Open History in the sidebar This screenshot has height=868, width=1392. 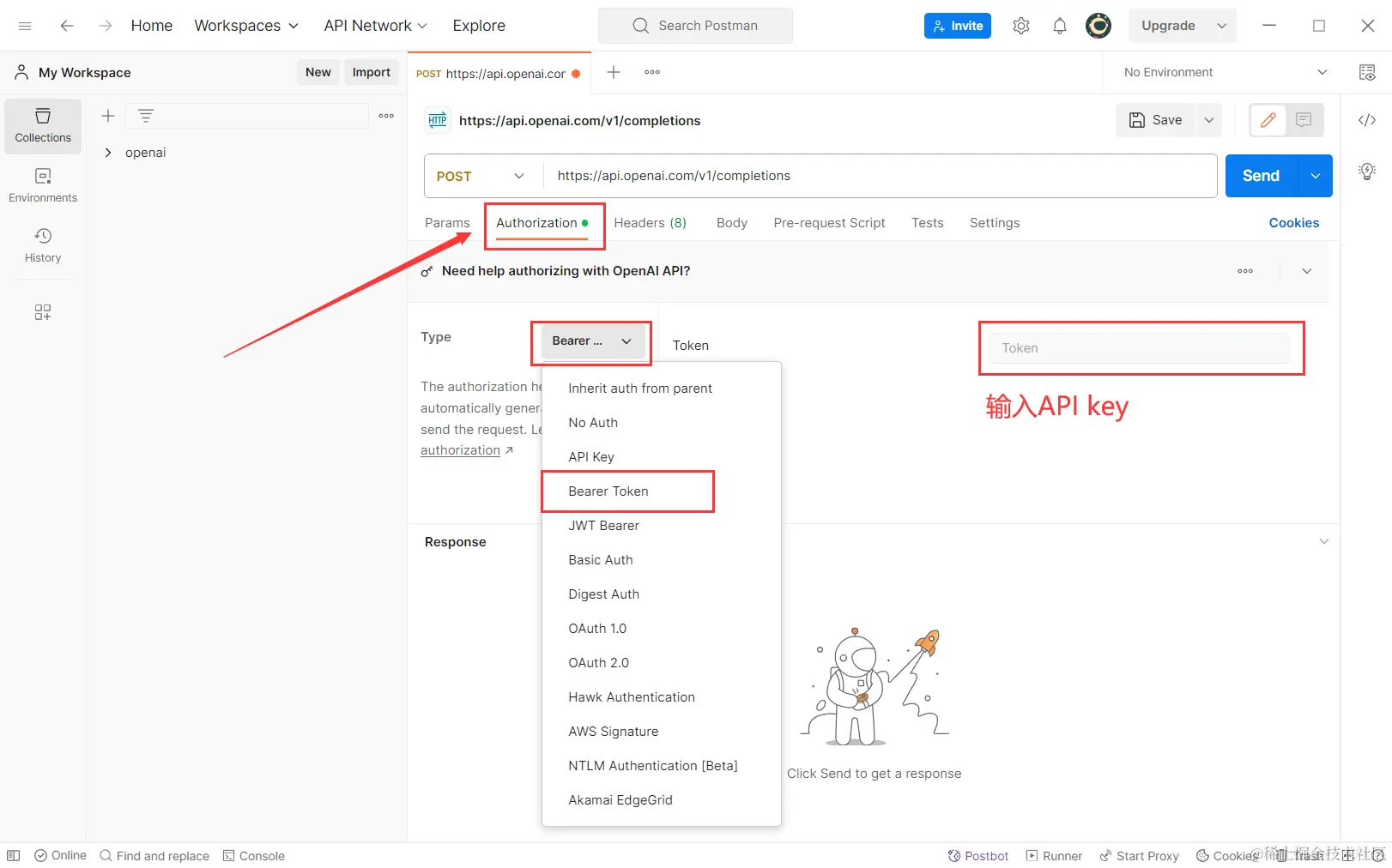click(43, 246)
